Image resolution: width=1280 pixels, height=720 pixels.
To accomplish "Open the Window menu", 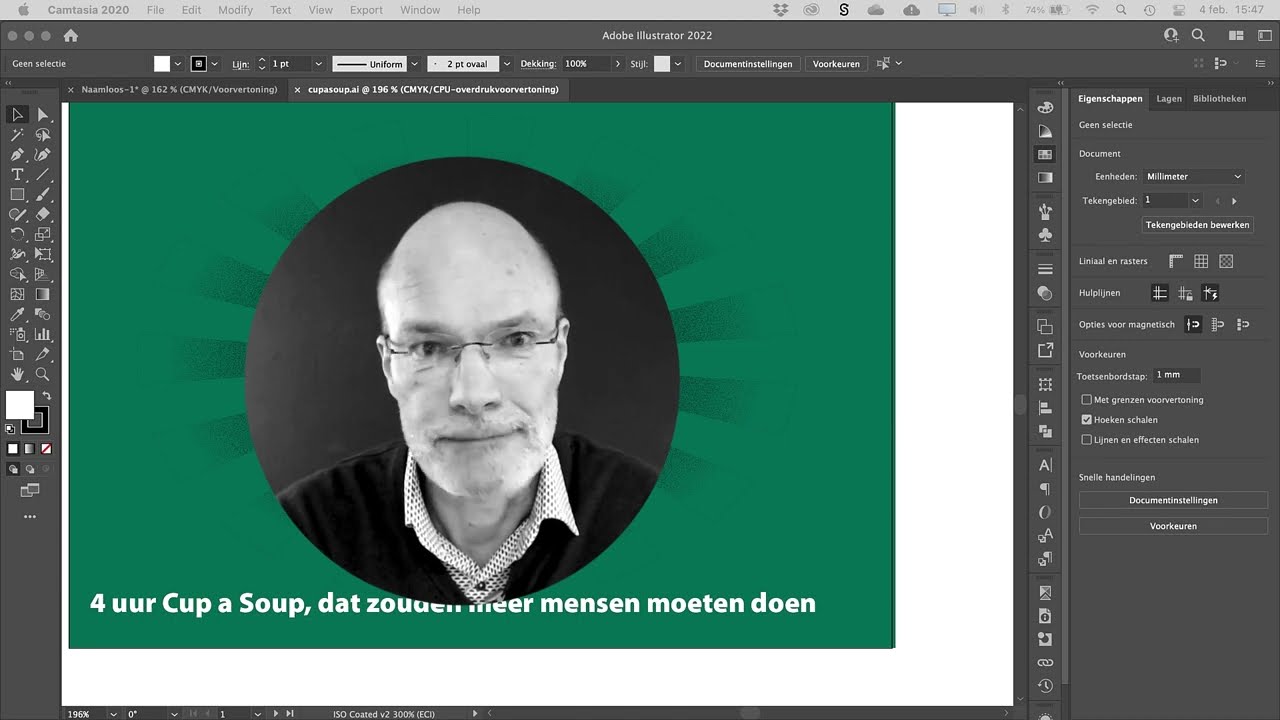I will 420,10.
